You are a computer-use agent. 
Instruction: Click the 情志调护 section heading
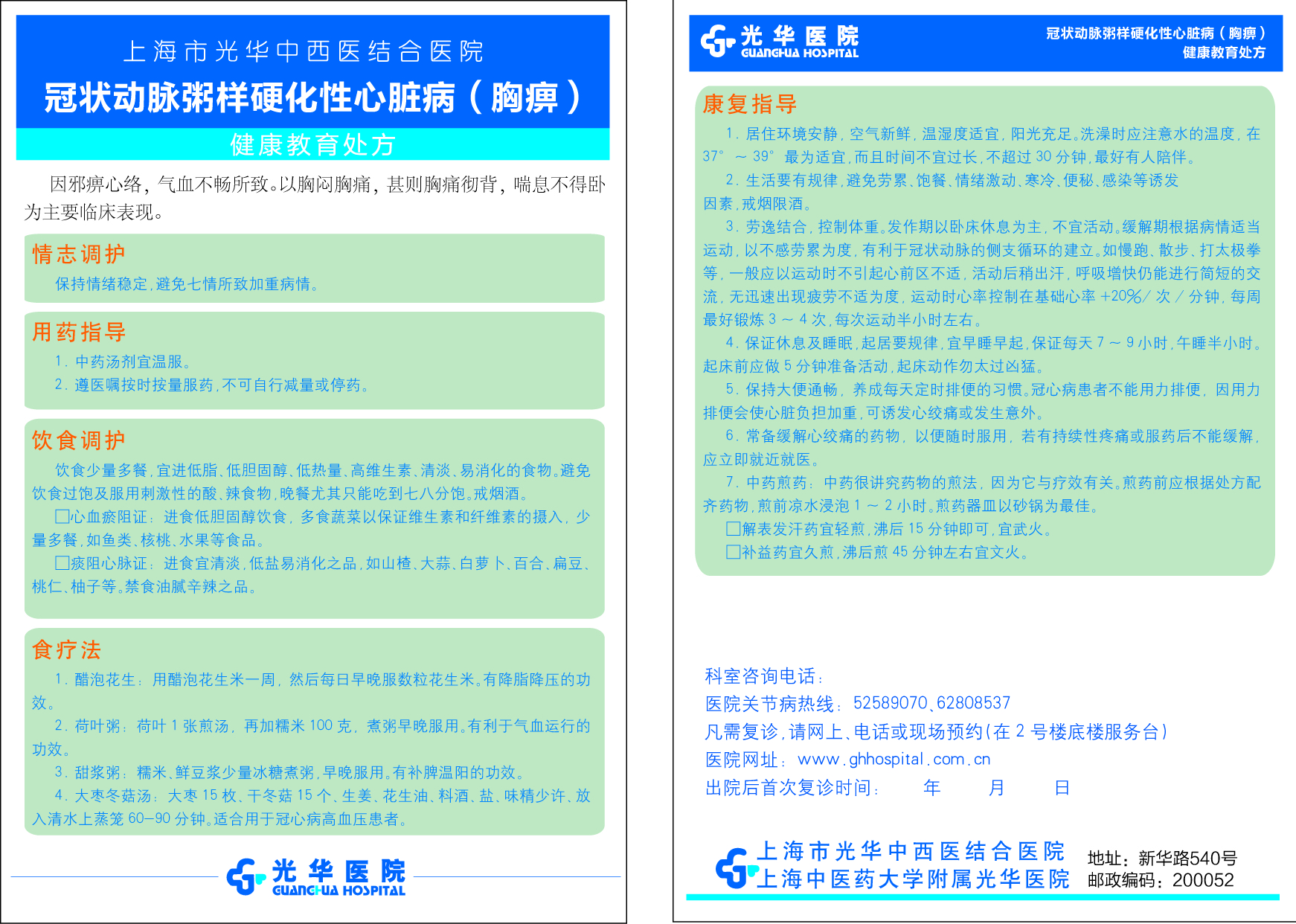(79, 254)
